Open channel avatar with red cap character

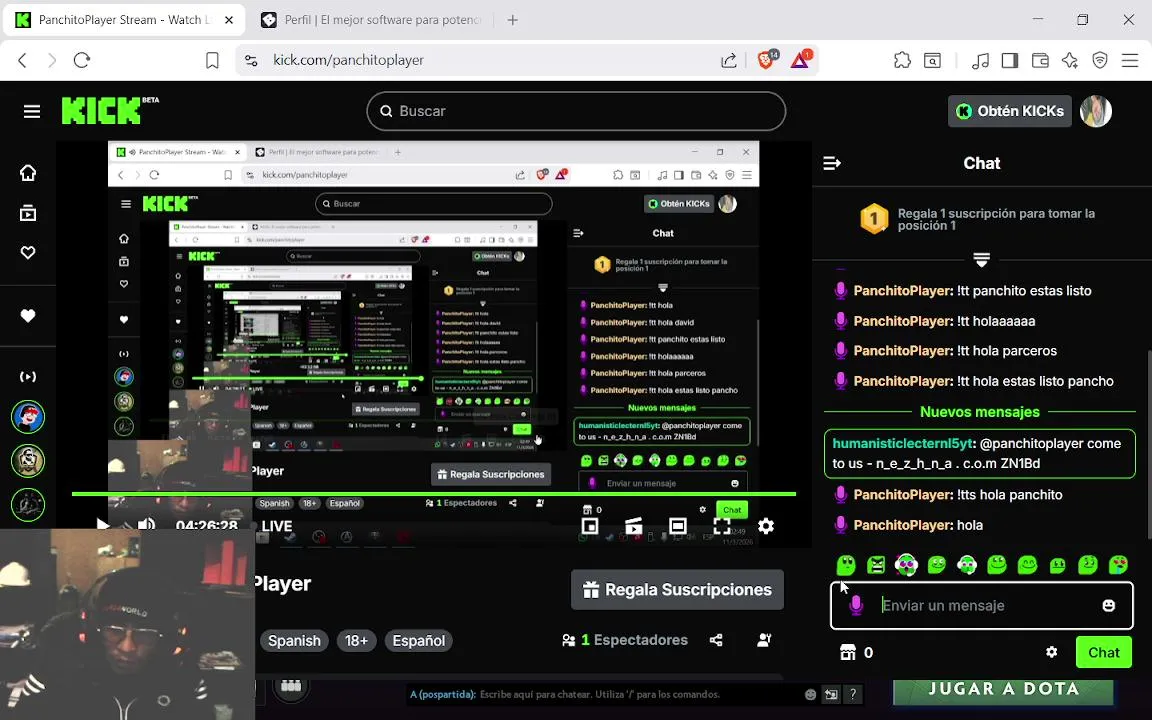click(28, 417)
